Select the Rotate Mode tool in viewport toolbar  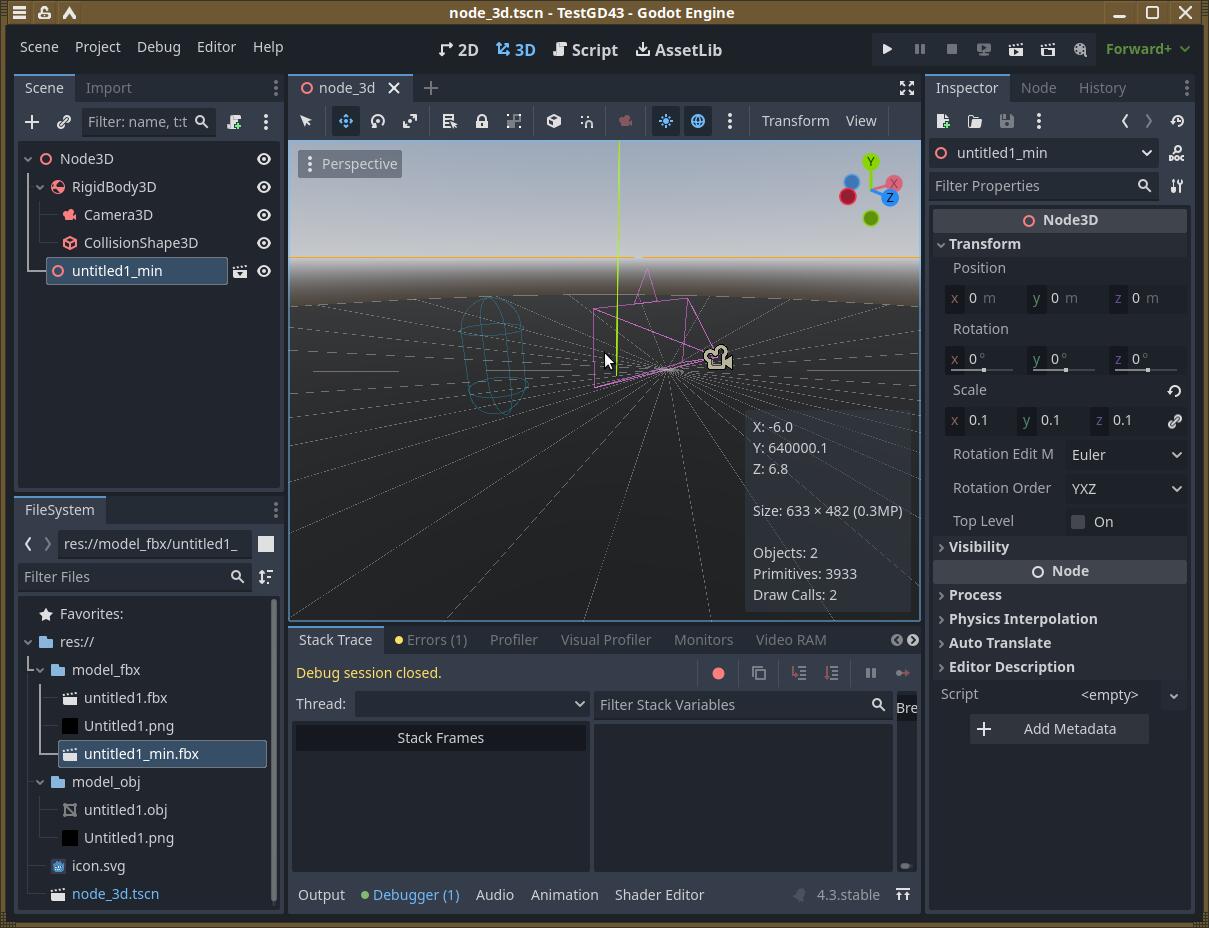[378, 121]
